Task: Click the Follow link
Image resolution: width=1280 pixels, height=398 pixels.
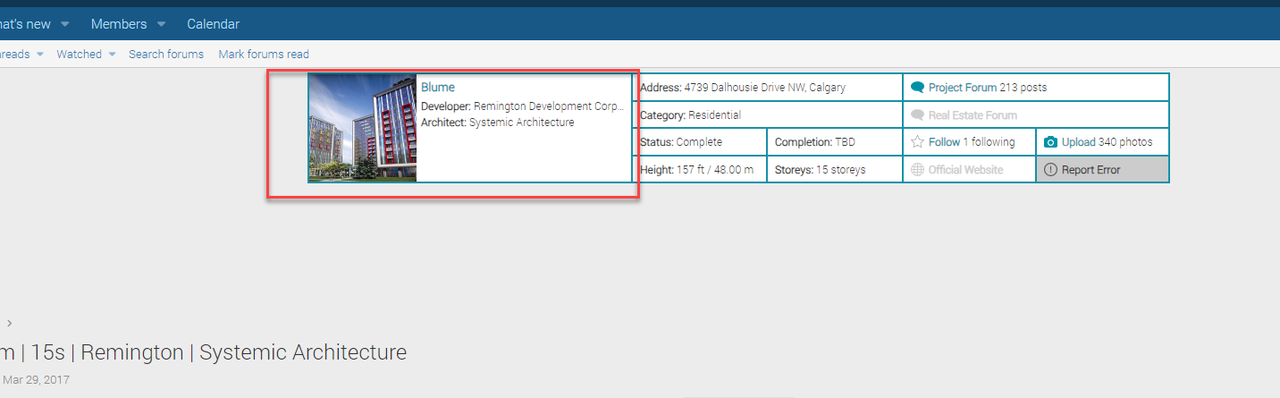Action: 944,142
